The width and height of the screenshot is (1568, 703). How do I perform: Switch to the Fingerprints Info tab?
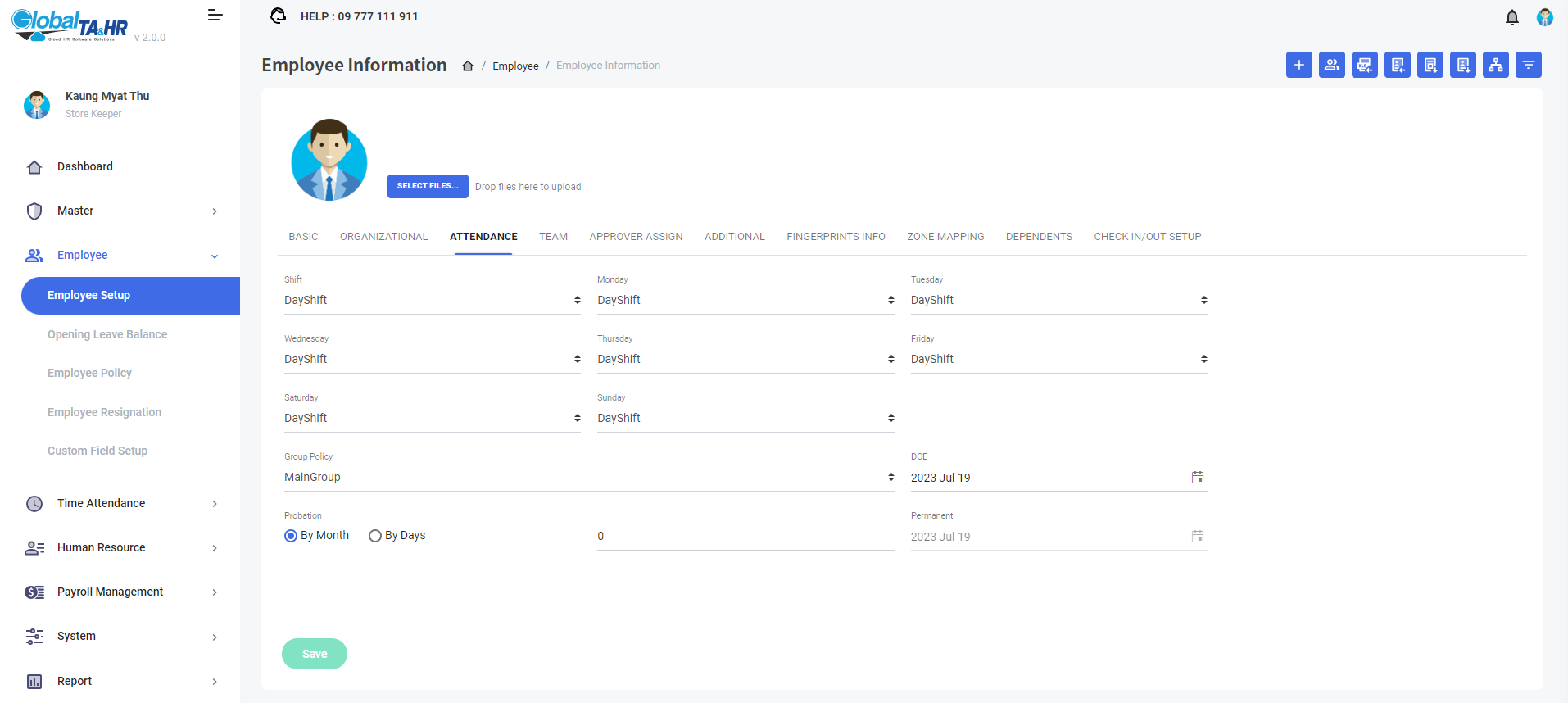point(835,237)
